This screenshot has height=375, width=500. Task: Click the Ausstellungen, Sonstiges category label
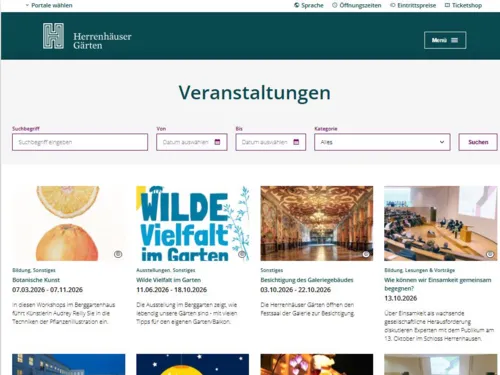click(166, 270)
